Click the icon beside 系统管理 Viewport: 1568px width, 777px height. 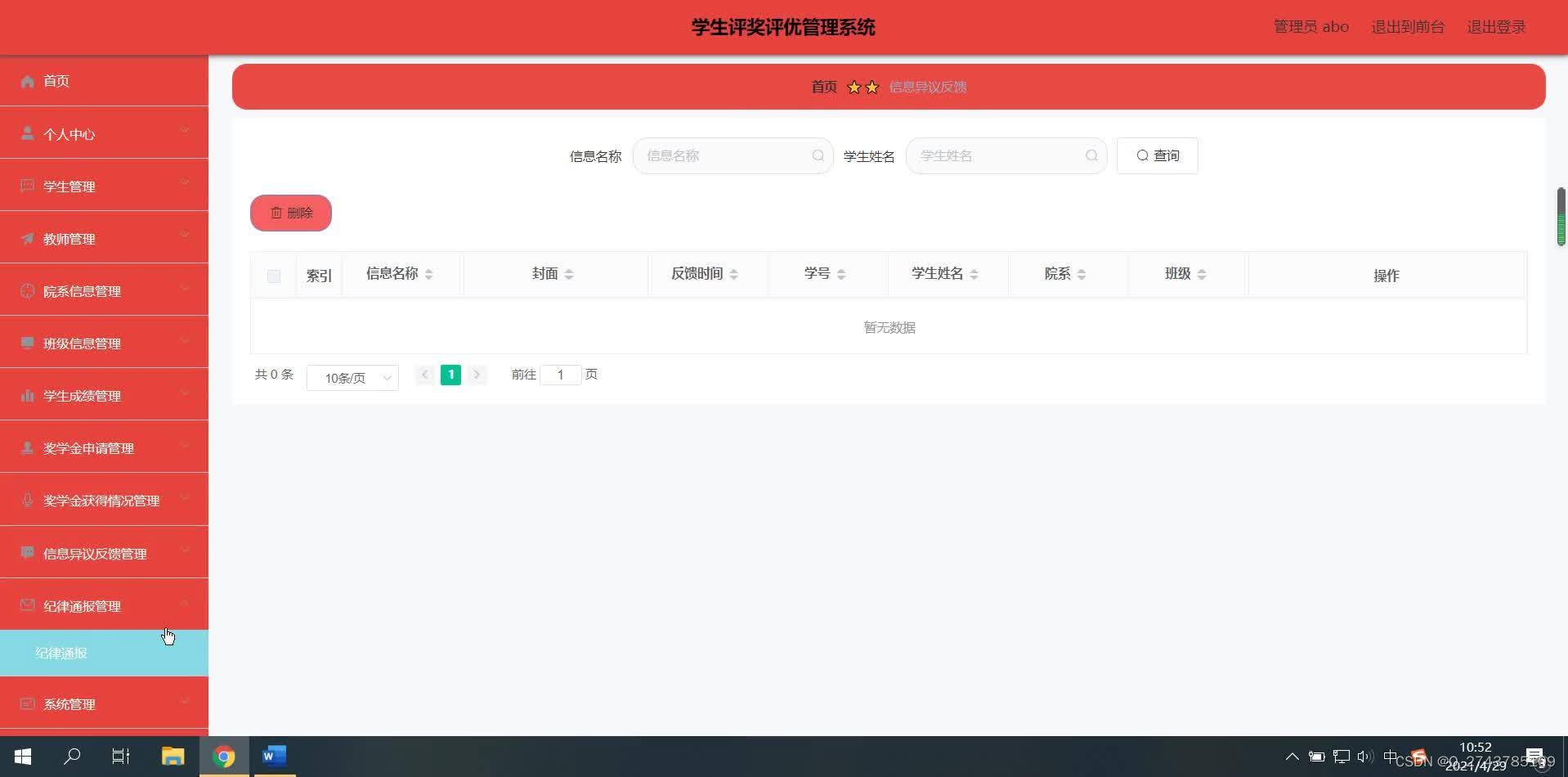(28, 703)
